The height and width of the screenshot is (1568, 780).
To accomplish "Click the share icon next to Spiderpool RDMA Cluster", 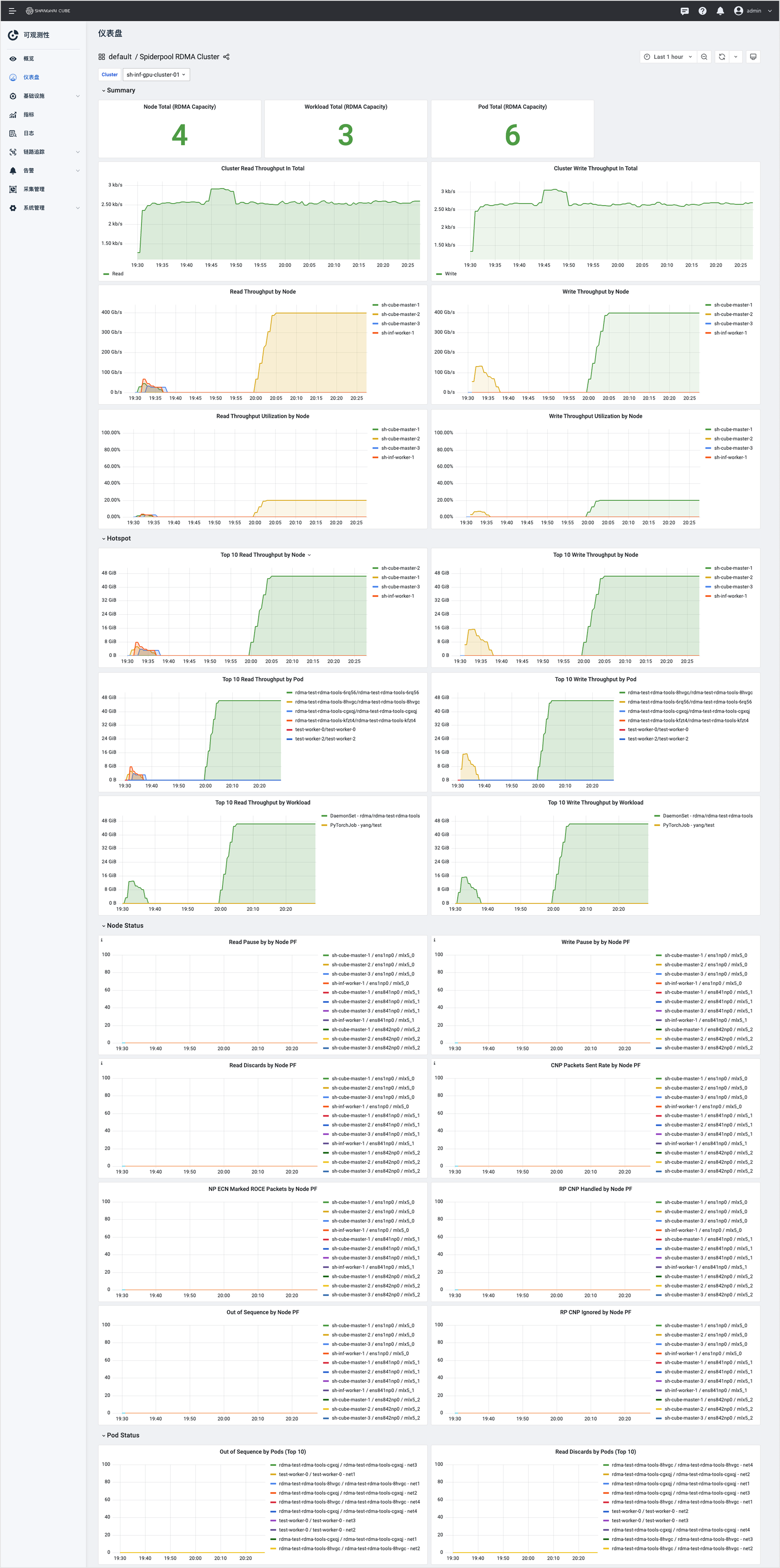I will (226, 57).
